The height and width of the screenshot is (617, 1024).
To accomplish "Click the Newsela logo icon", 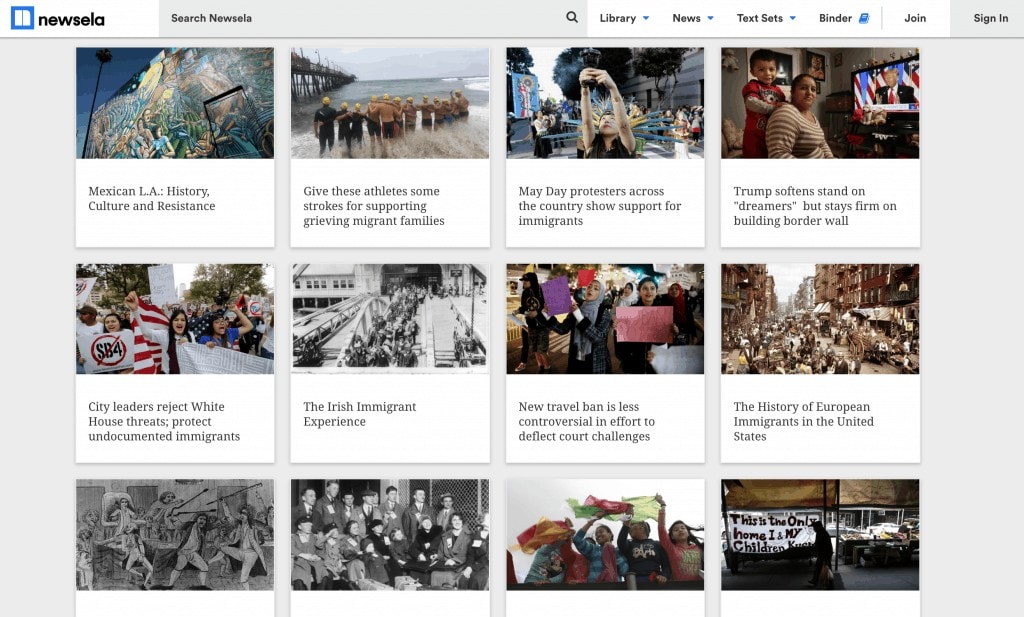I will (22, 18).
